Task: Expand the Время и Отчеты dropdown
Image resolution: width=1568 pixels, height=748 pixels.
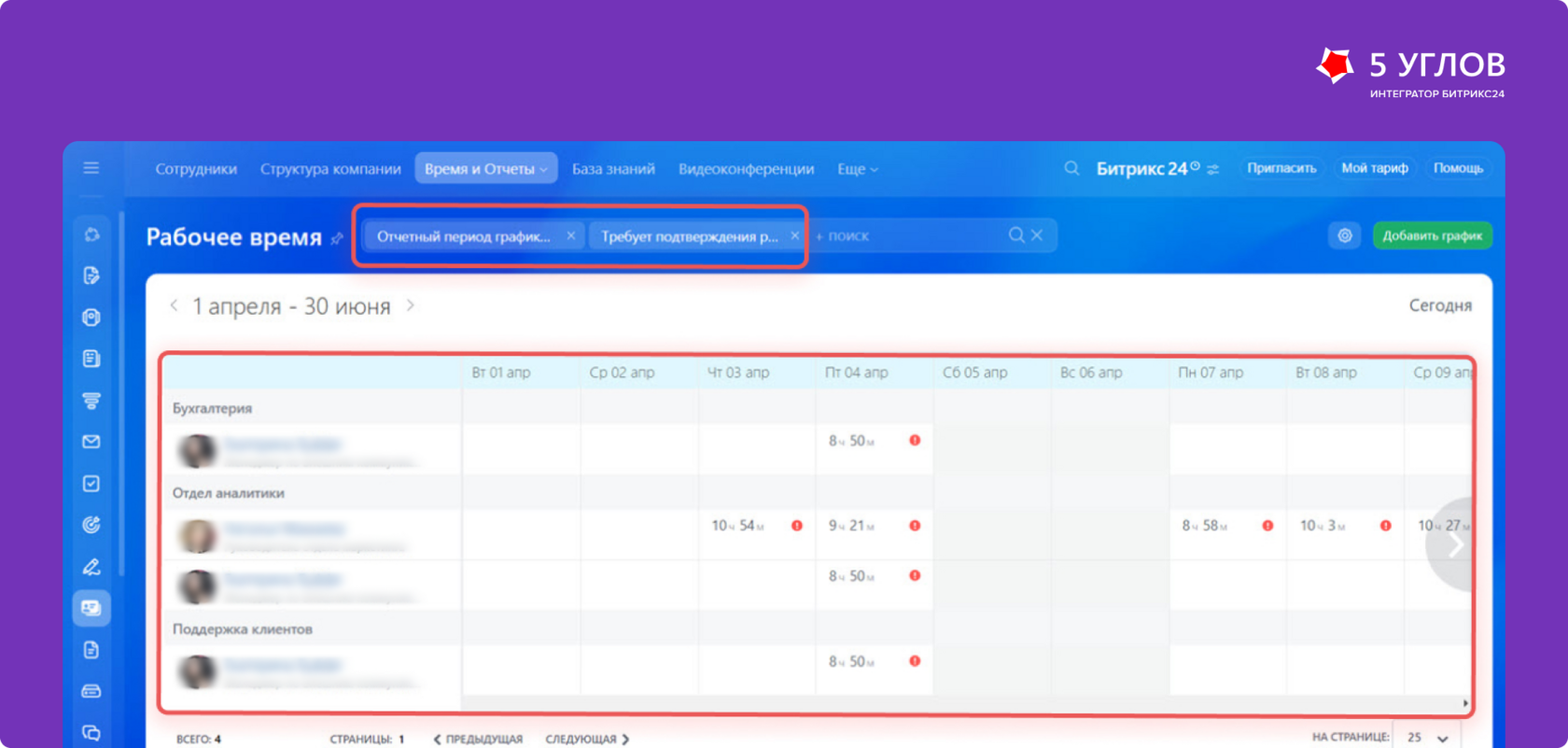Action: (486, 168)
